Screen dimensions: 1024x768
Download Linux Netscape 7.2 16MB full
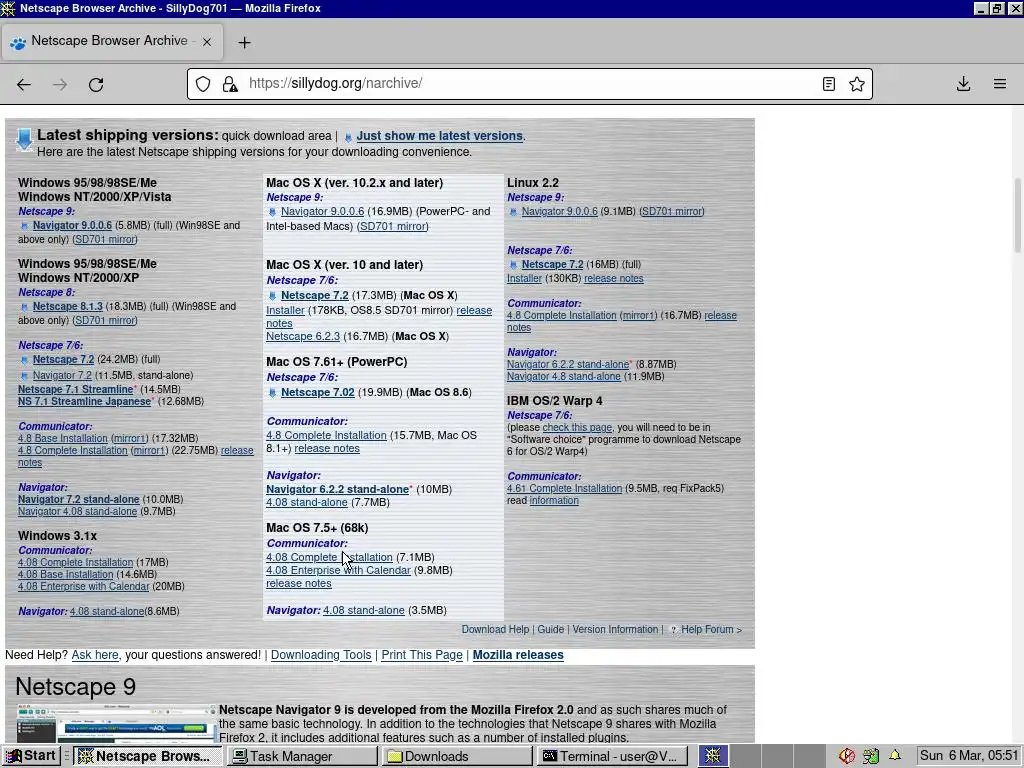click(552, 264)
